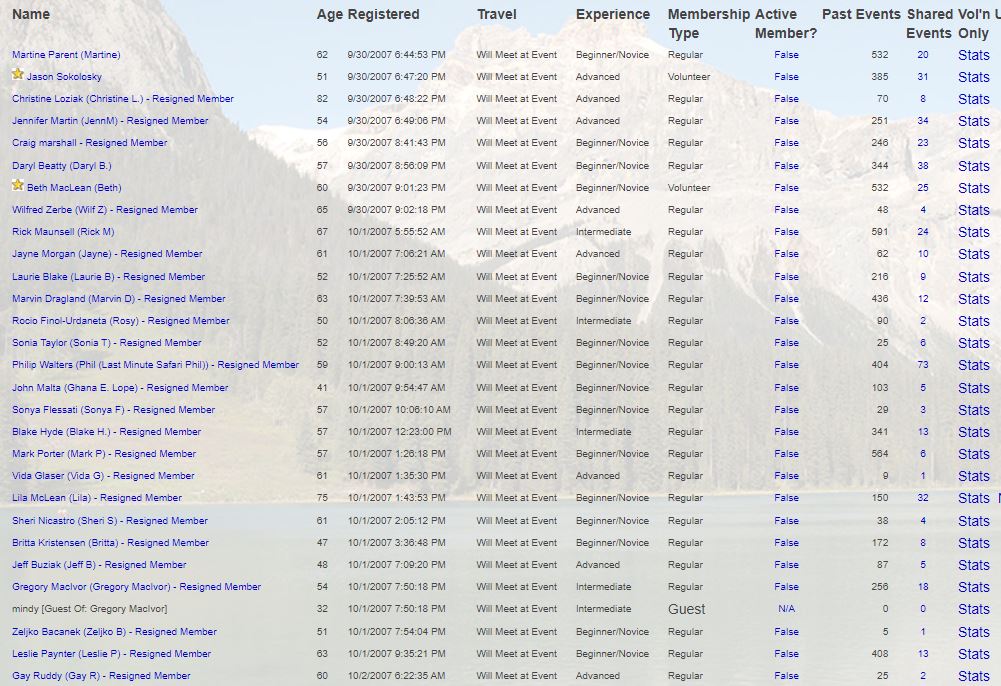Viewport: 1001px width, 686px height.
Task: Click Stats for Gay Ruddy's row
Action: pos(973,676)
